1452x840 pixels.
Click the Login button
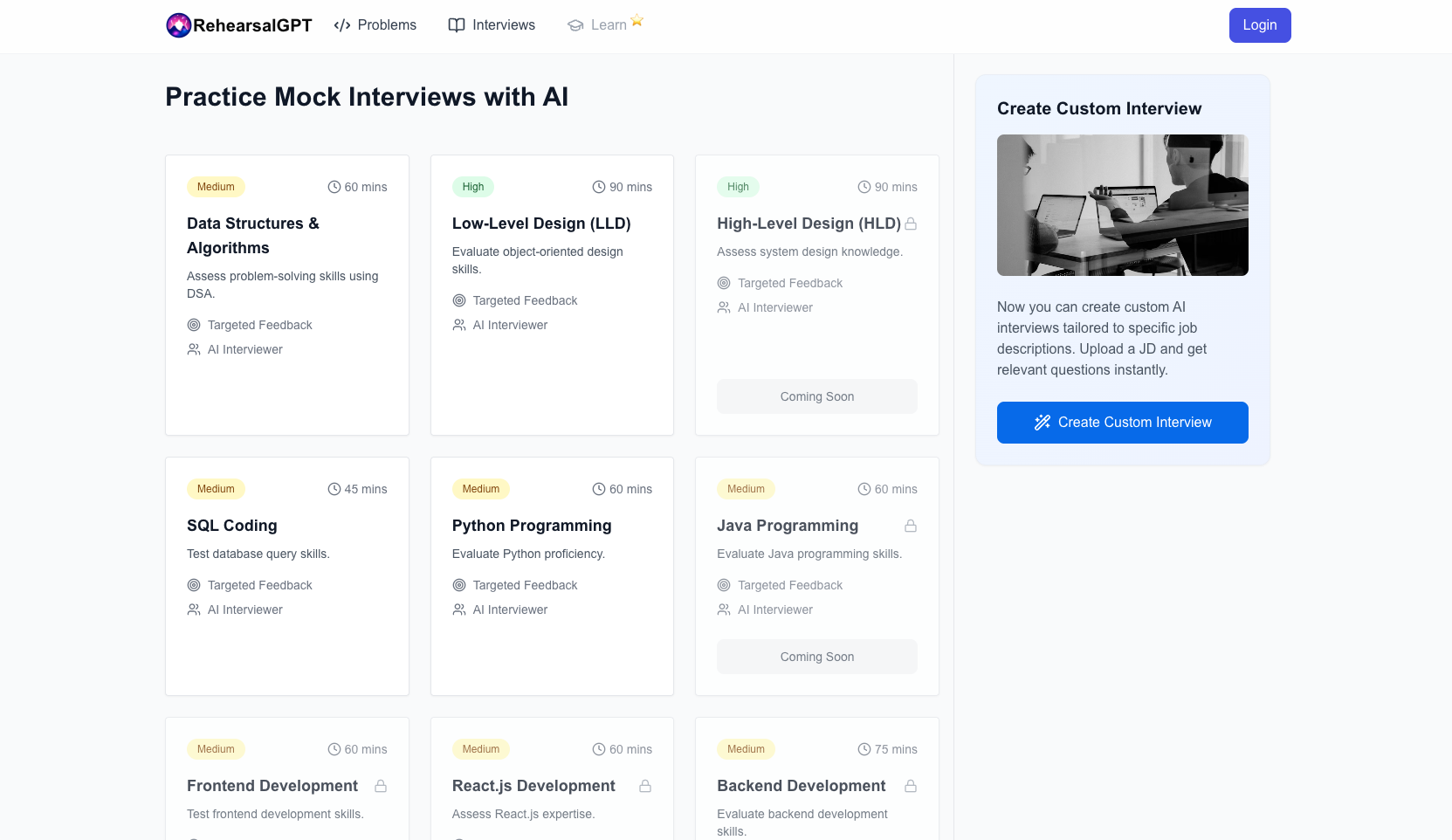pos(1260,25)
